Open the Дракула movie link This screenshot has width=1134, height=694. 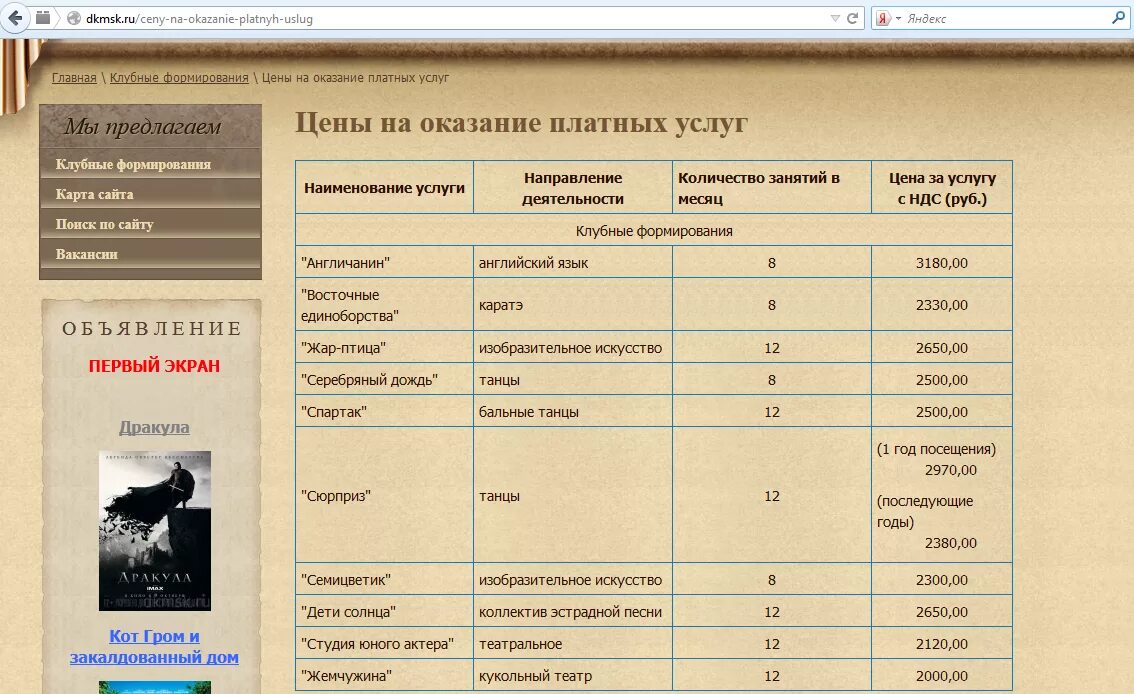coord(154,427)
